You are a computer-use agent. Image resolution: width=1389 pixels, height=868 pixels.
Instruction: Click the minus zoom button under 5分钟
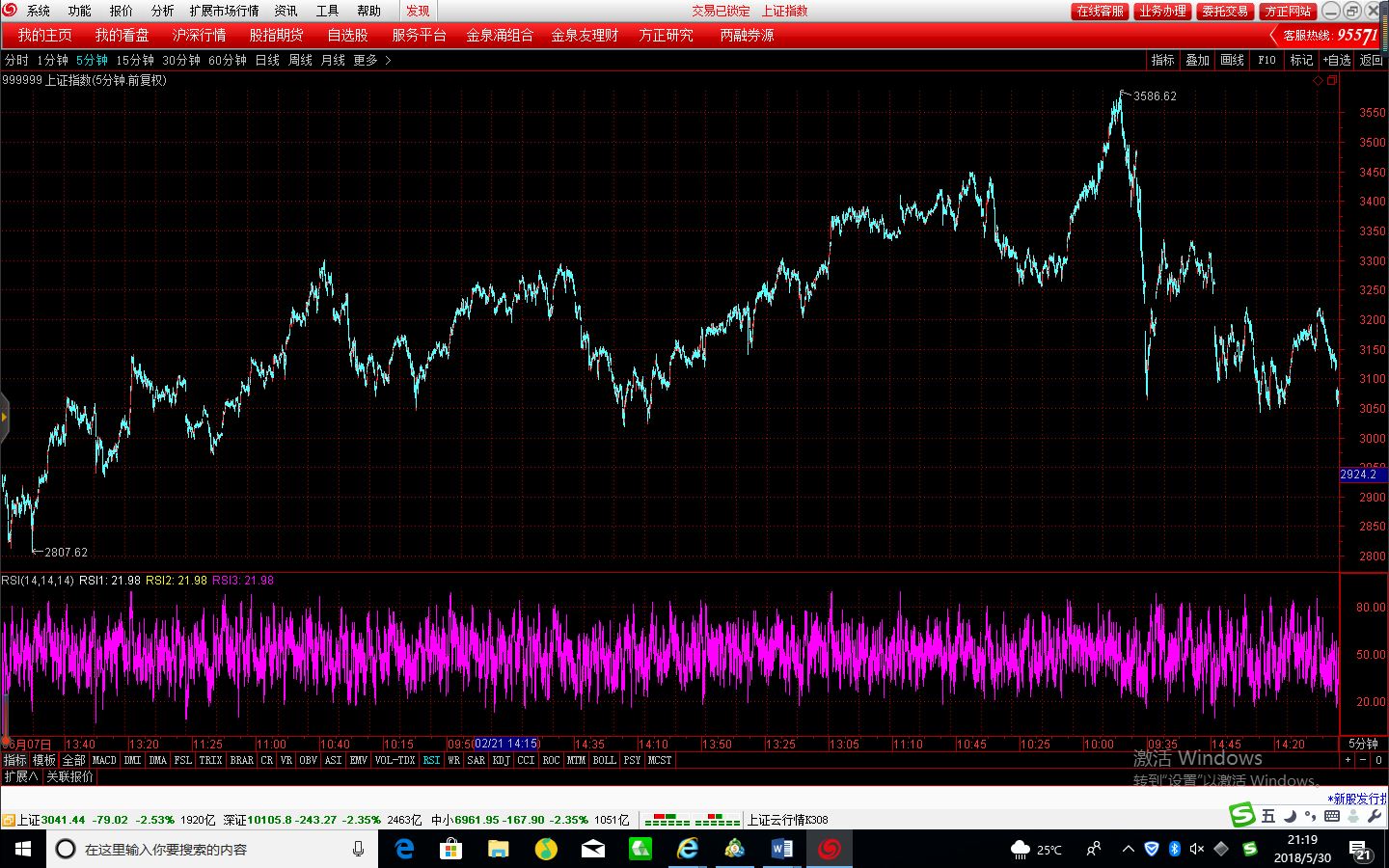[1363, 760]
